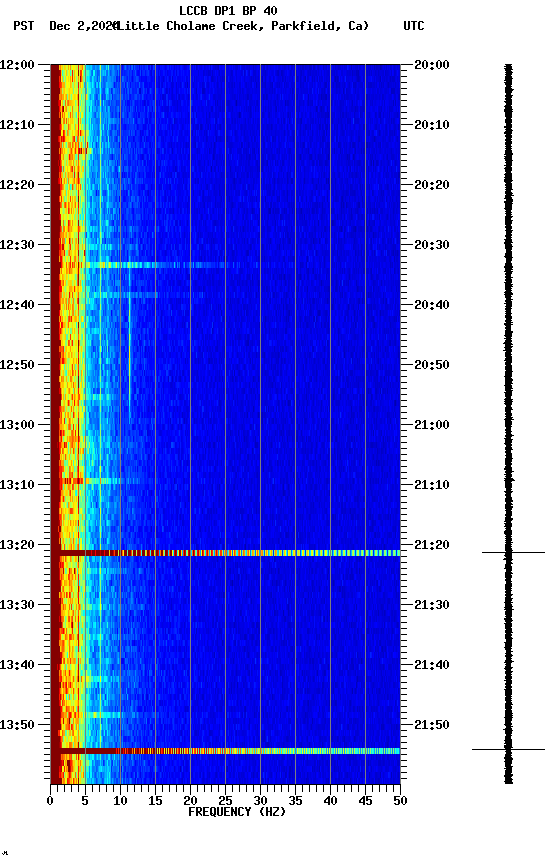Click the title text 'LCCB DP1 BP 40'
Image resolution: width=552 pixels, height=864 pixels.
tap(228, 11)
